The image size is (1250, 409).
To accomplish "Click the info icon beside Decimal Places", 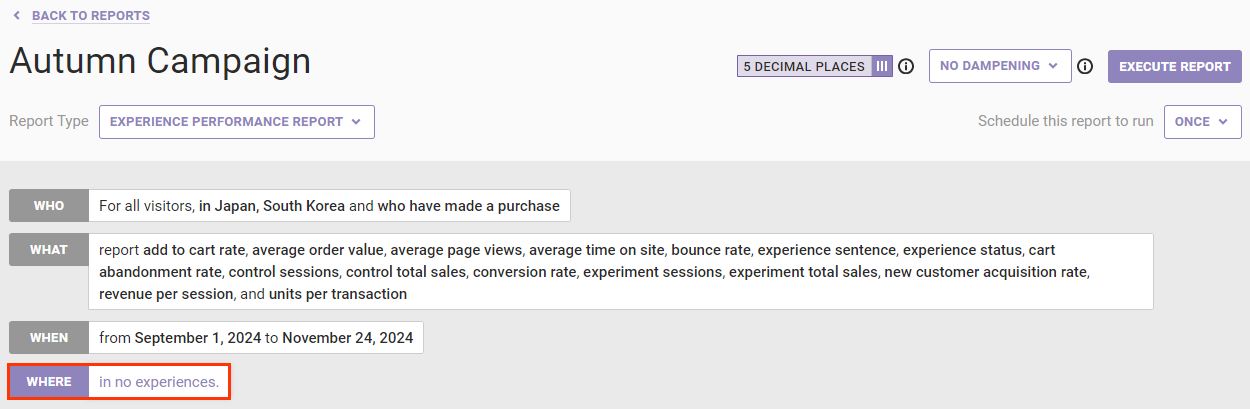I will [x=906, y=67].
